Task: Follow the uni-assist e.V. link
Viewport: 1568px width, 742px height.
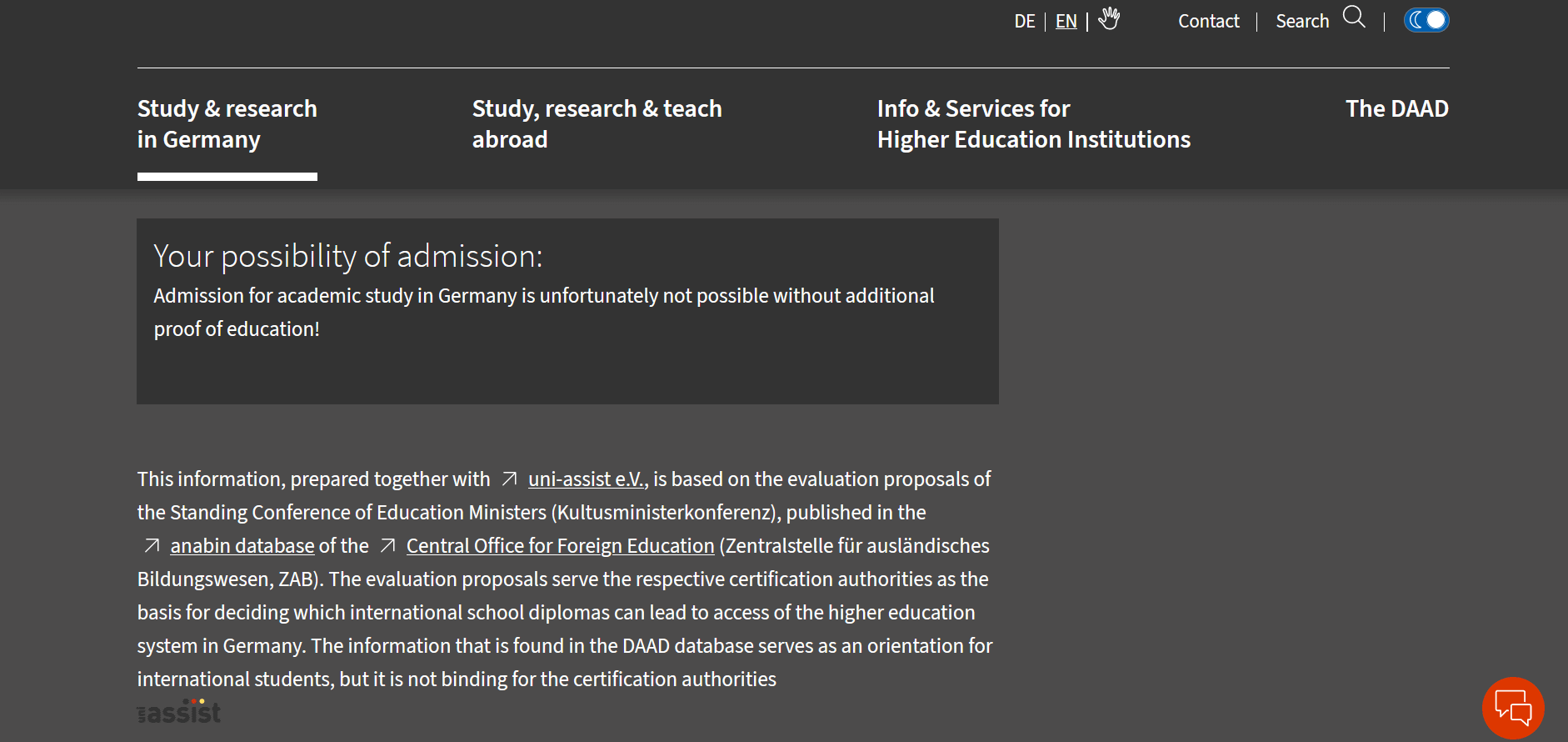Action: point(587,479)
